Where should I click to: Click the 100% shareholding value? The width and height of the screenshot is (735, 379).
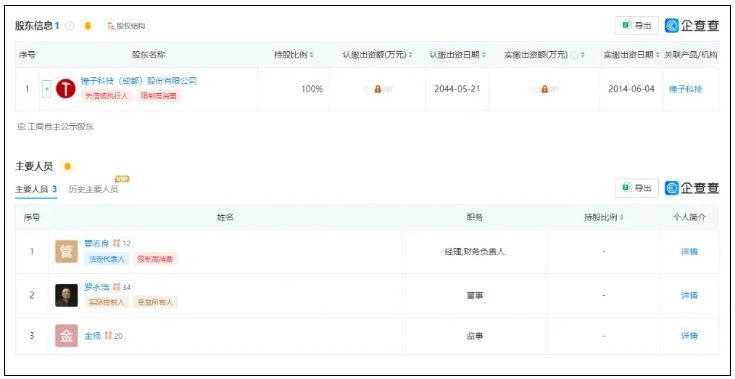[x=312, y=89]
